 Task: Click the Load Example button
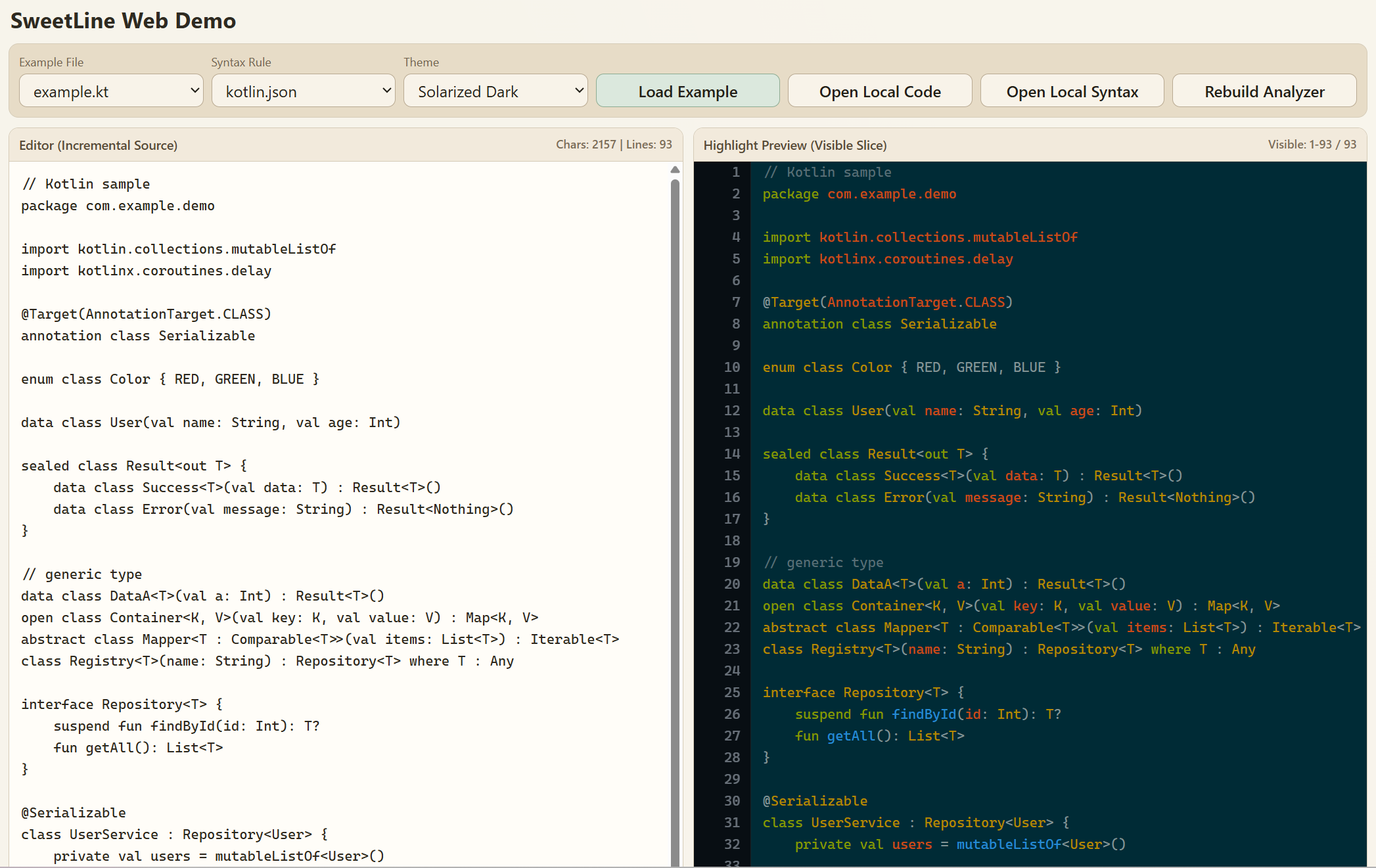[687, 91]
